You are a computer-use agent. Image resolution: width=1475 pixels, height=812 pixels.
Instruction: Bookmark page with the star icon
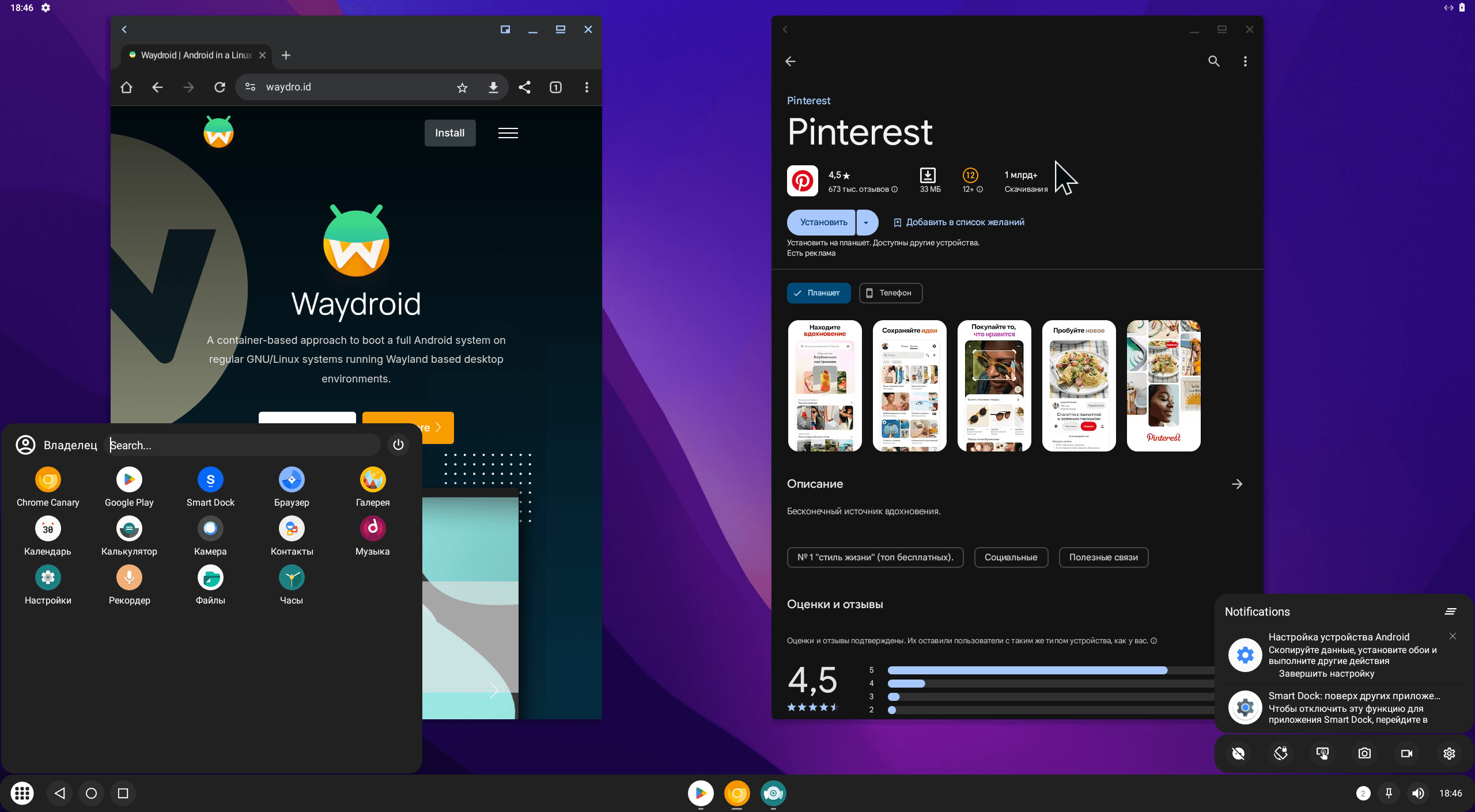coord(462,88)
